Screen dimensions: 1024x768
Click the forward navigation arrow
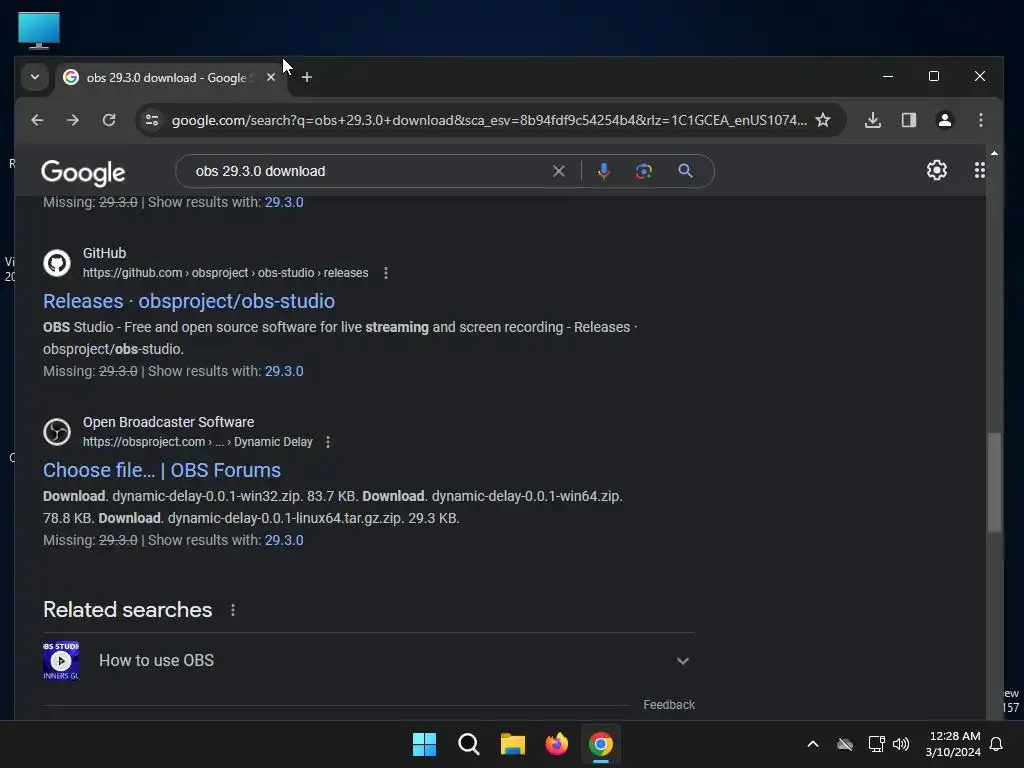(72, 120)
